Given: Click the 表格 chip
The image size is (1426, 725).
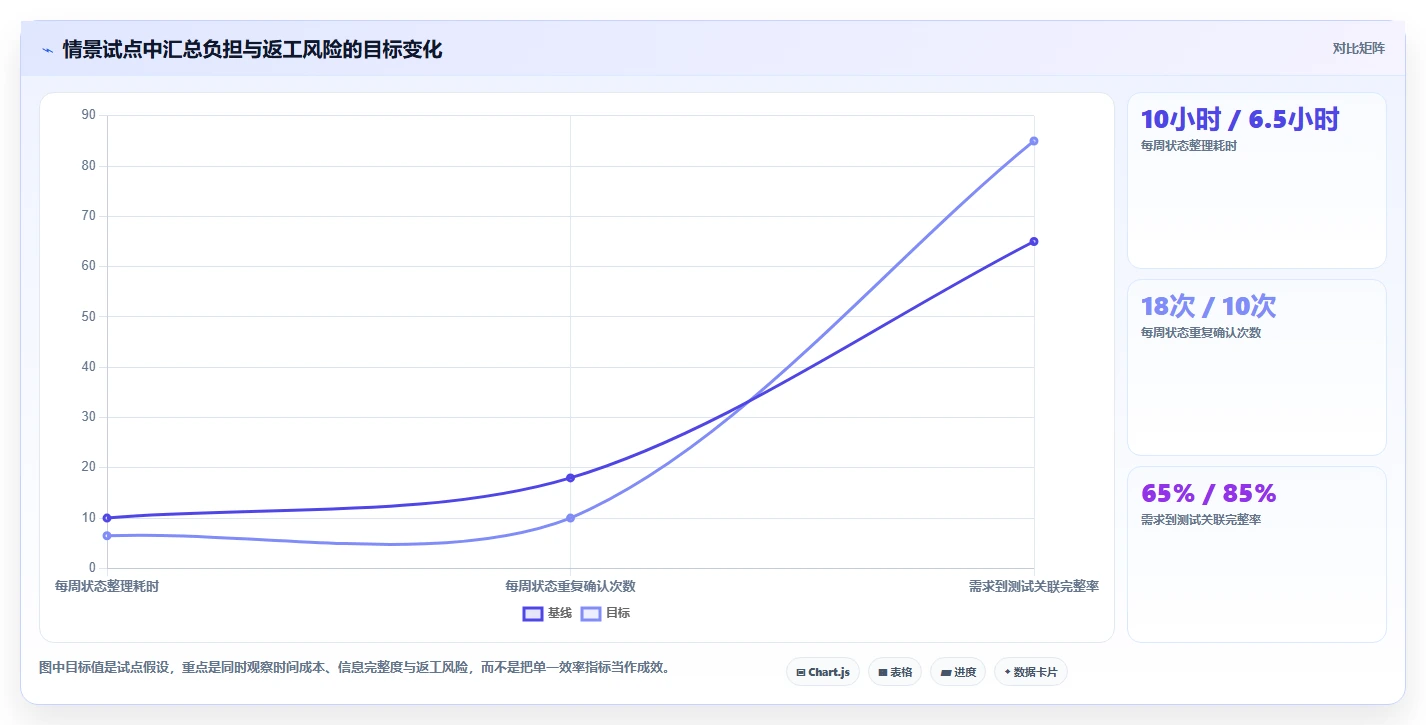Looking at the screenshot, I should 895,672.
